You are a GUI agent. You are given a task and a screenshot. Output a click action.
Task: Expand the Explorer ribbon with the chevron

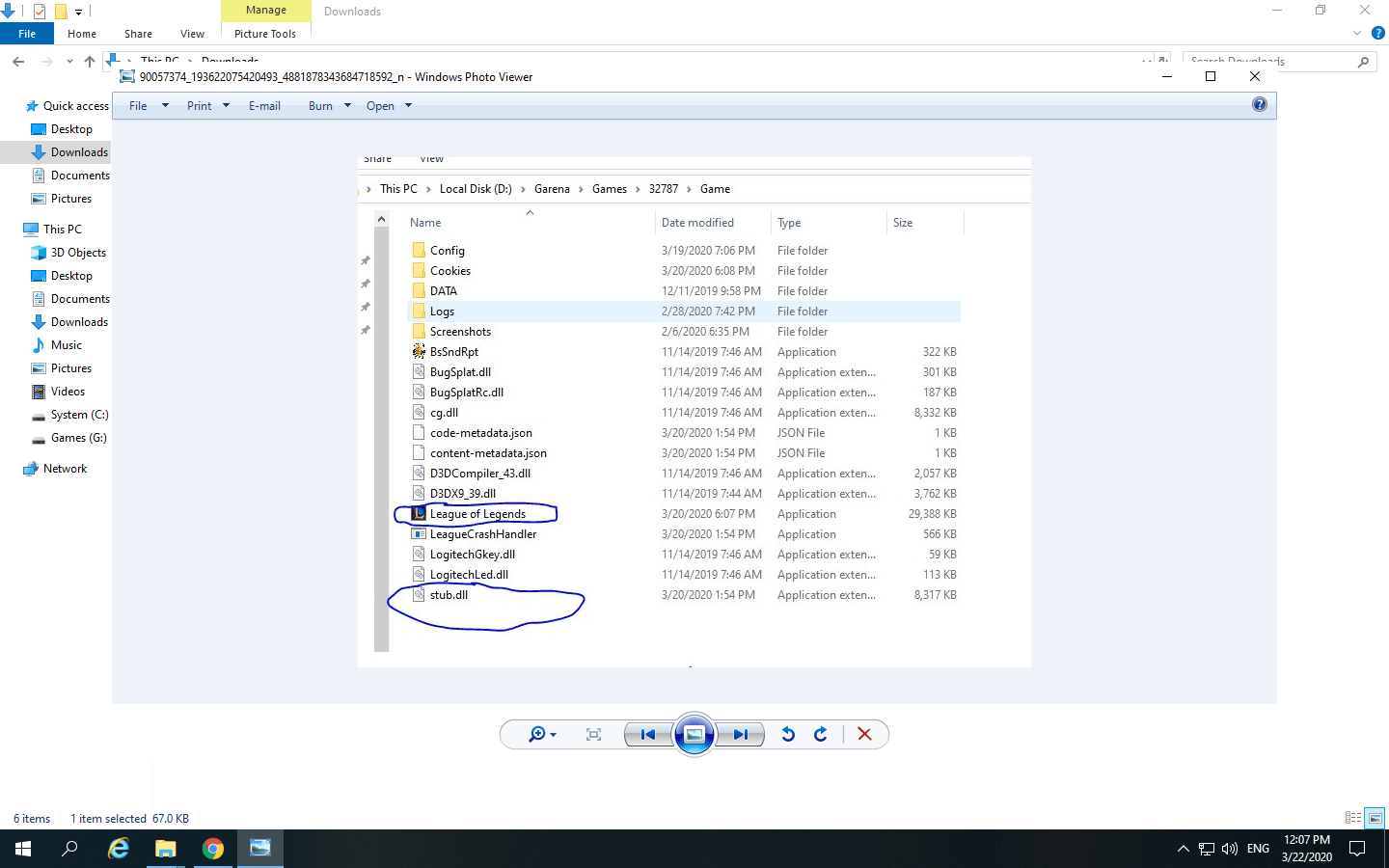pyautogui.click(x=1357, y=34)
